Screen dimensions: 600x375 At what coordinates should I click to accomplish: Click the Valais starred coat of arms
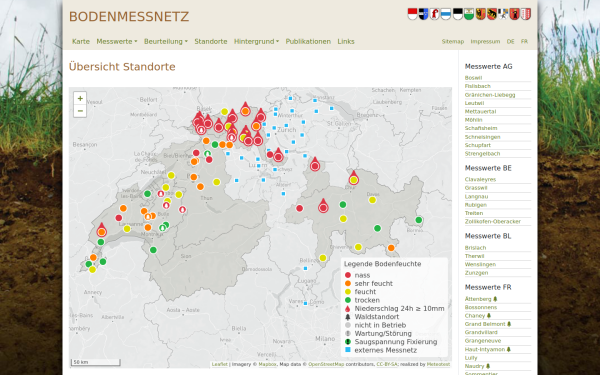click(x=526, y=14)
